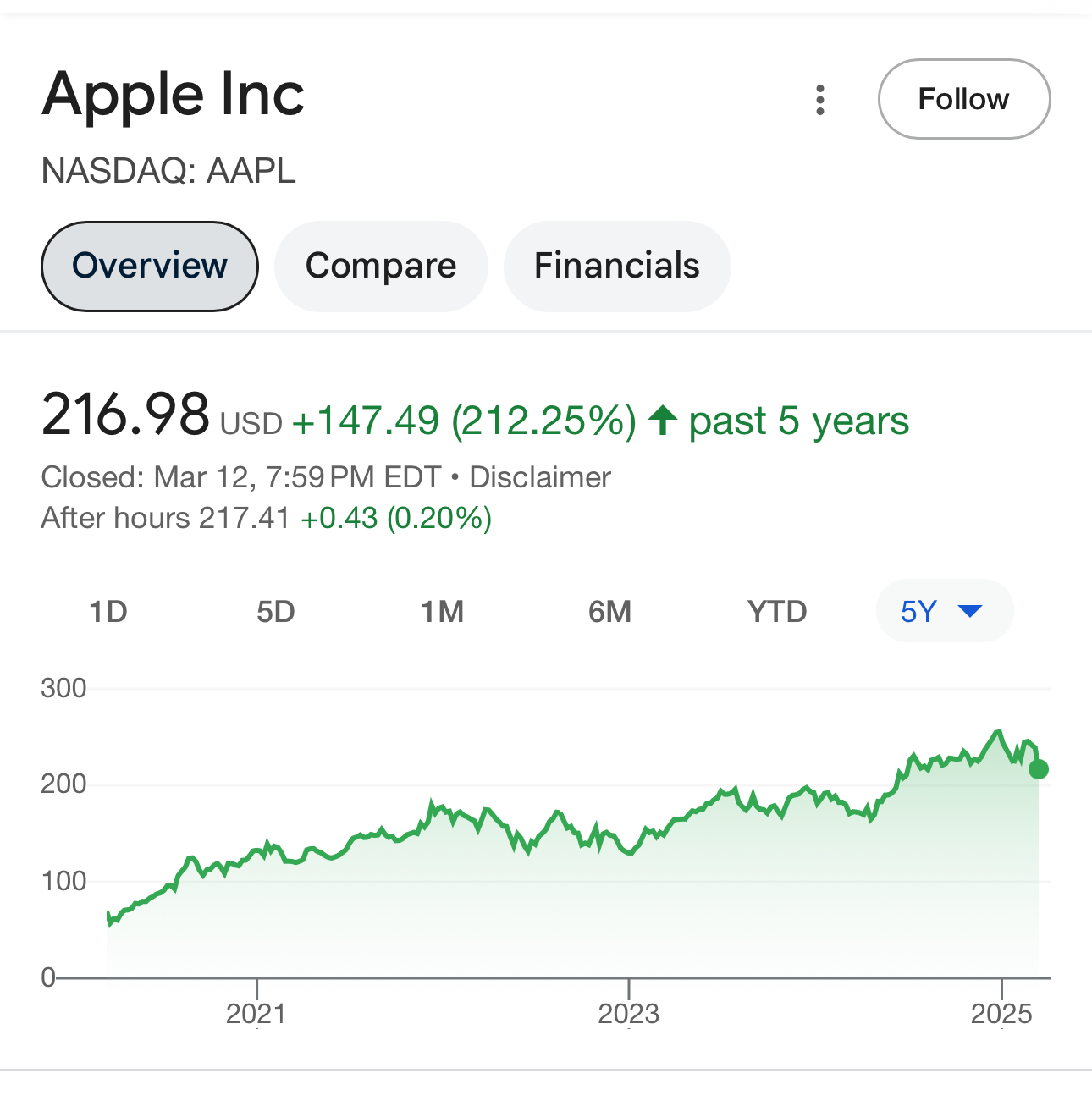1092x1106 pixels.
Task: Open the Disclaimer link
Action: (x=540, y=477)
